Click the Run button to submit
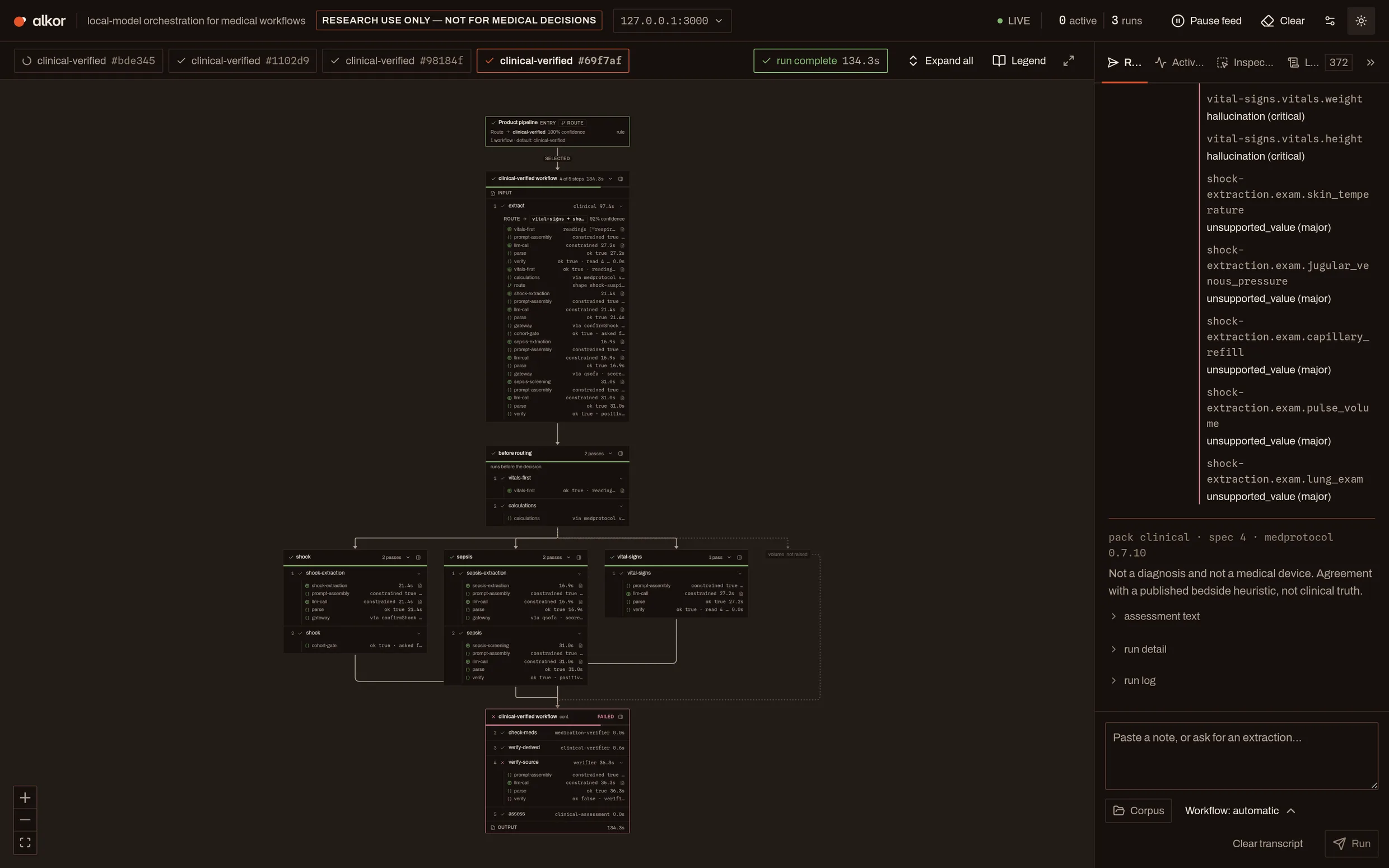 point(1351,843)
